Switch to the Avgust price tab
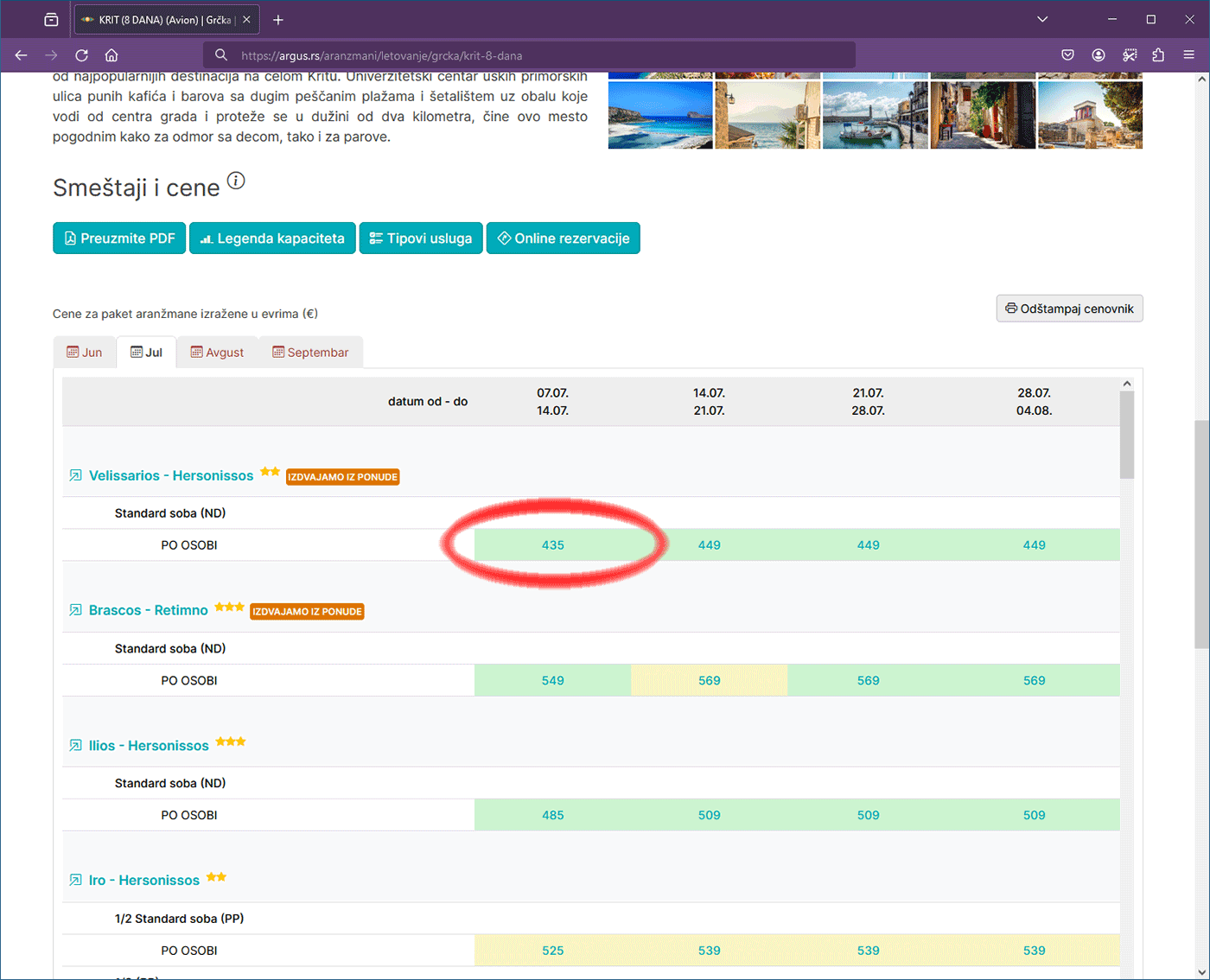Viewport: 1210px width, 980px height. (217, 353)
